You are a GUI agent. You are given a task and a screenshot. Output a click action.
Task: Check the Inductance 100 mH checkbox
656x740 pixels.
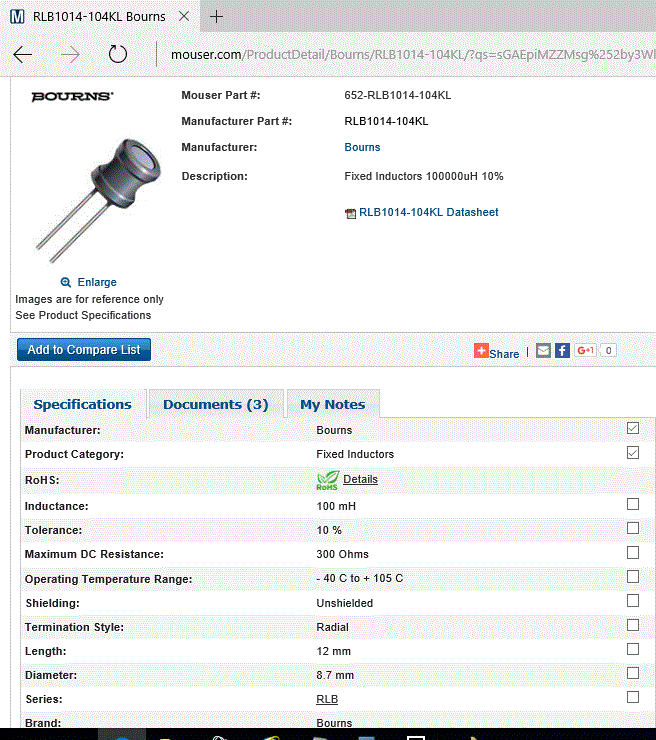[633, 504]
